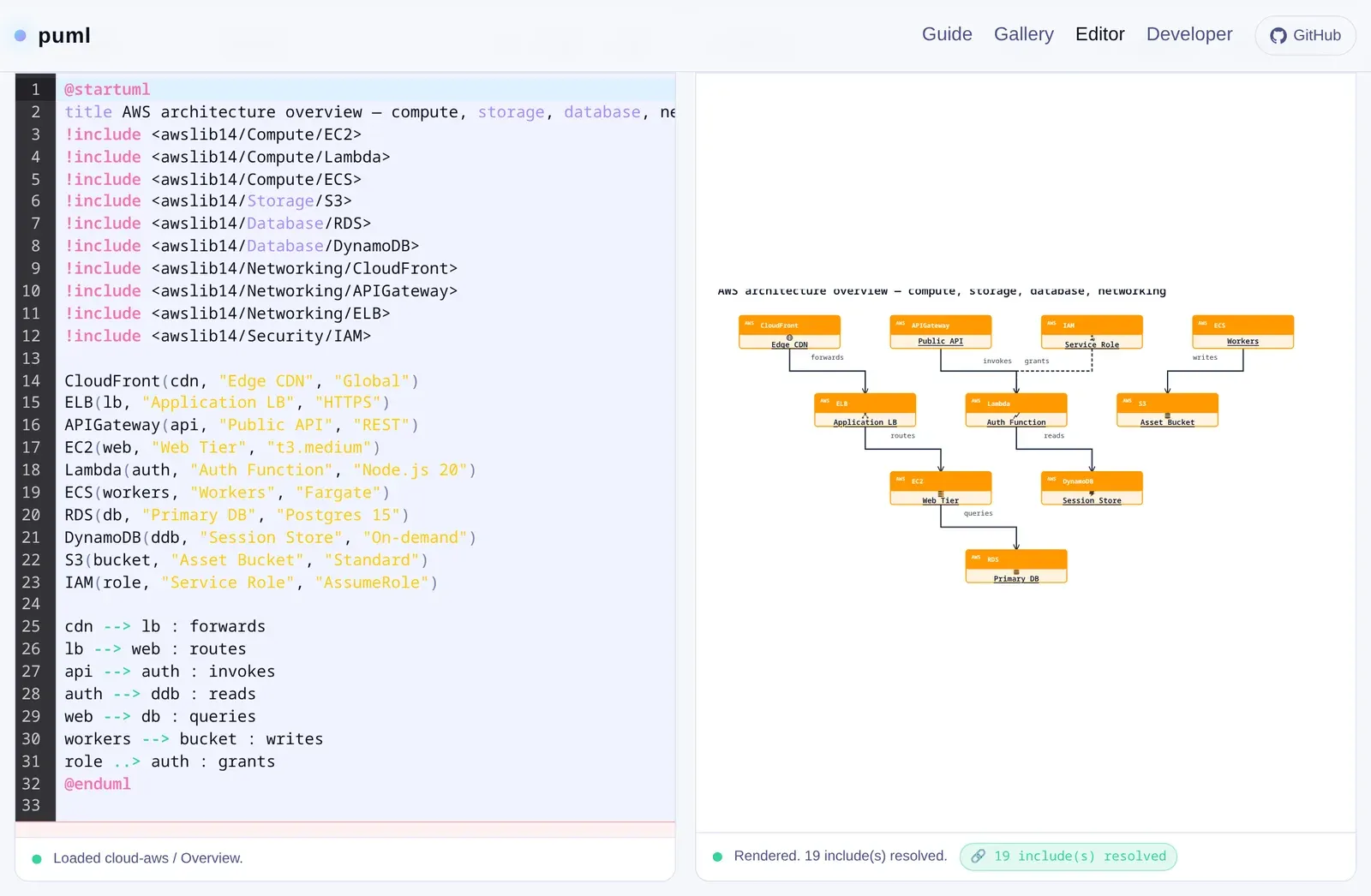Select the ELB Application LB node
The width and height of the screenshot is (1371, 896).
pos(865,410)
